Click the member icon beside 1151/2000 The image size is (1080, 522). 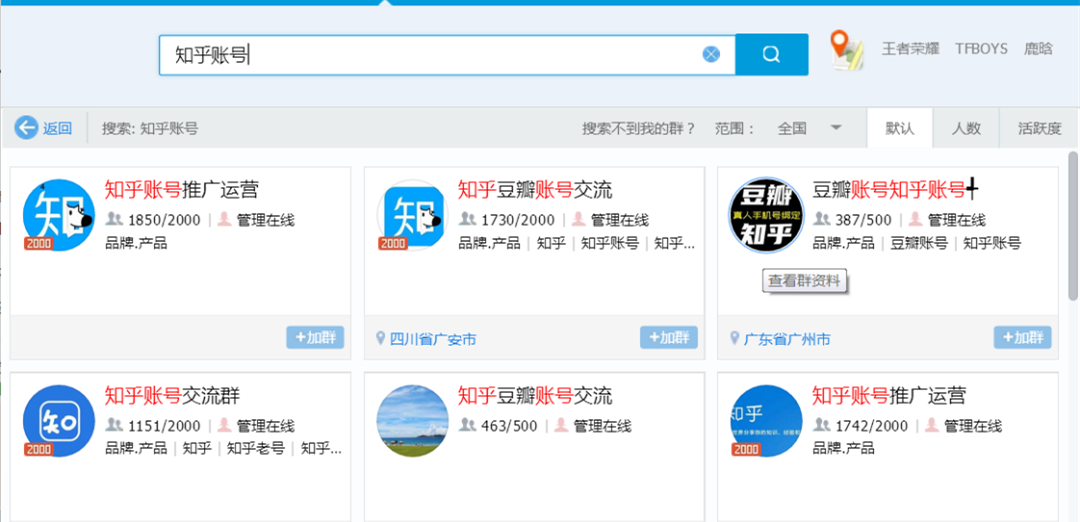114,425
